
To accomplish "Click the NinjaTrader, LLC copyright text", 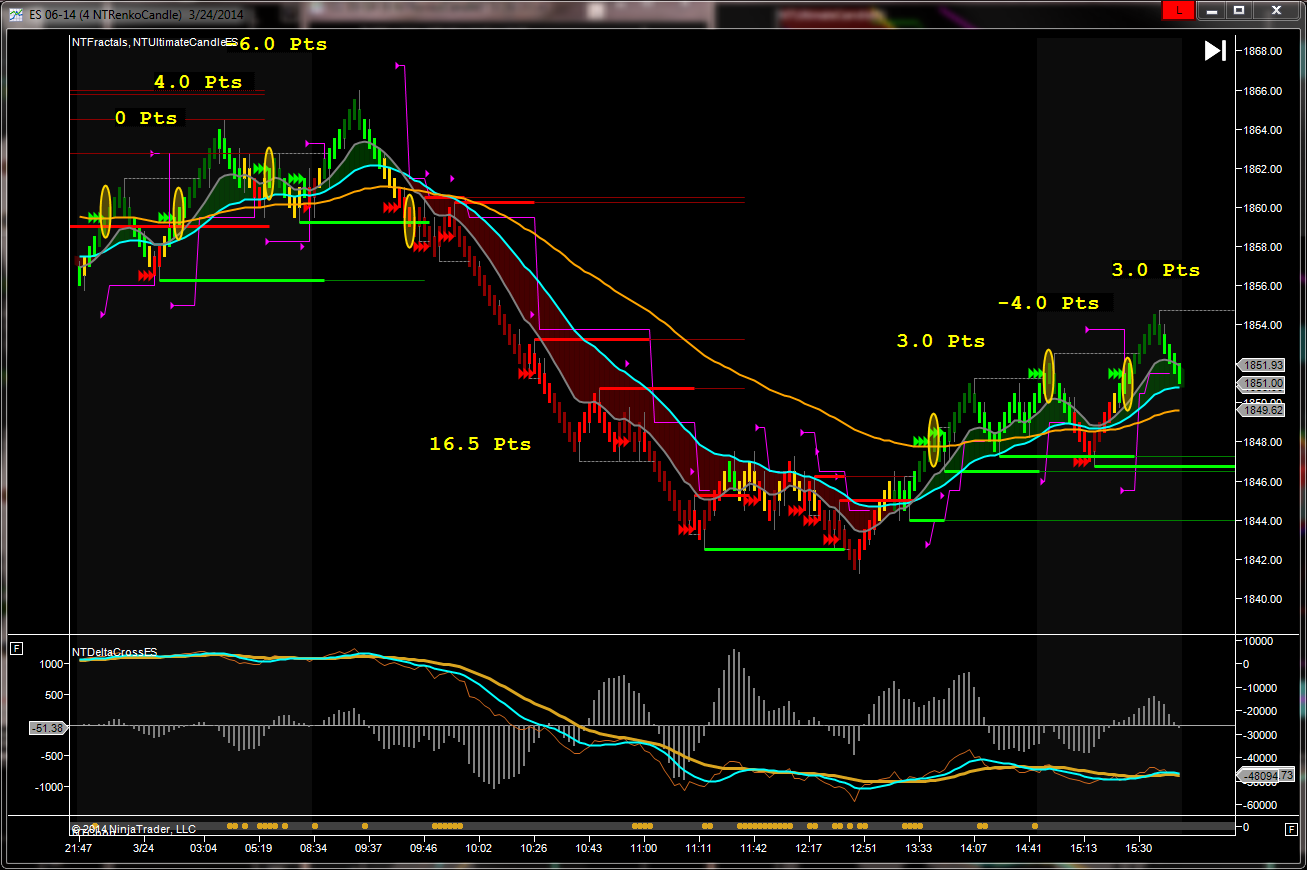I will (137, 829).
